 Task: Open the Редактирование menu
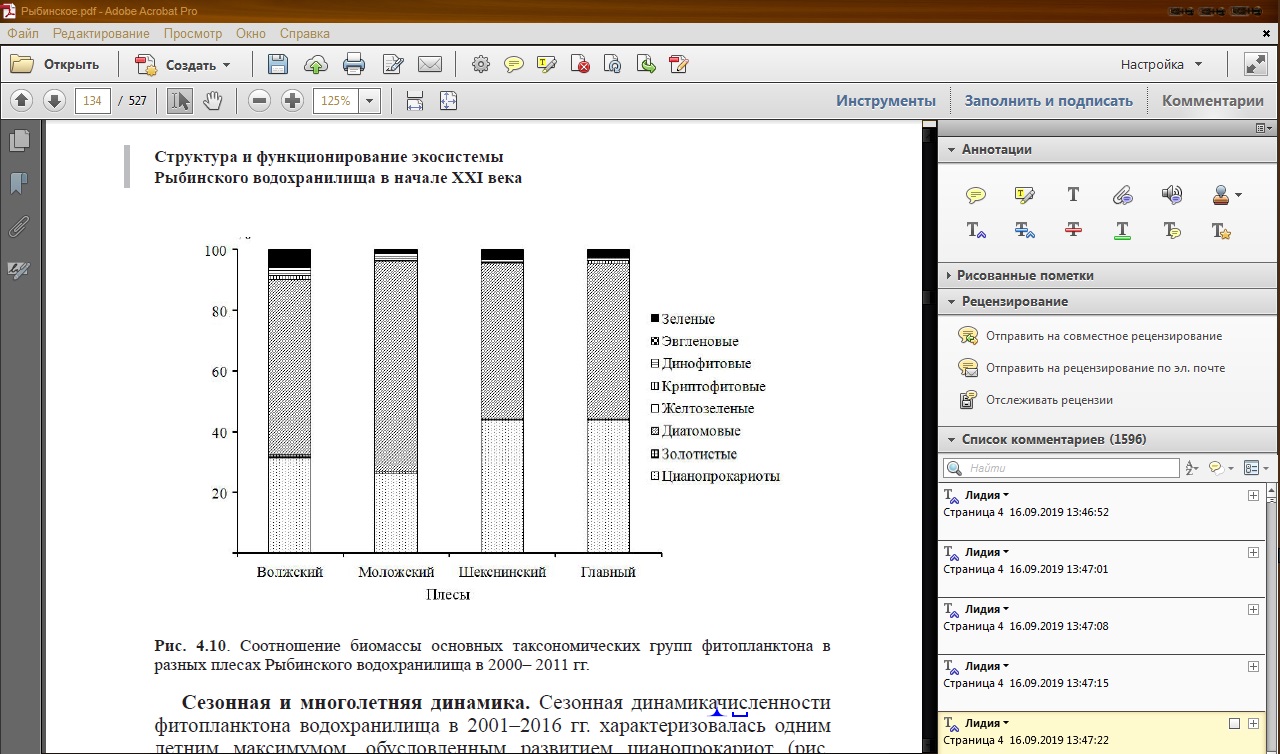click(x=101, y=33)
